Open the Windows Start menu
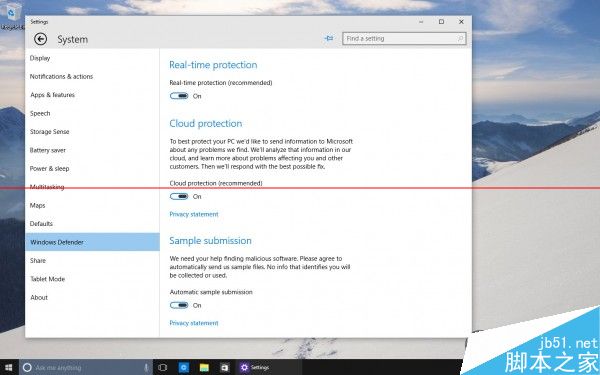The width and height of the screenshot is (600, 375). [8, 368]
